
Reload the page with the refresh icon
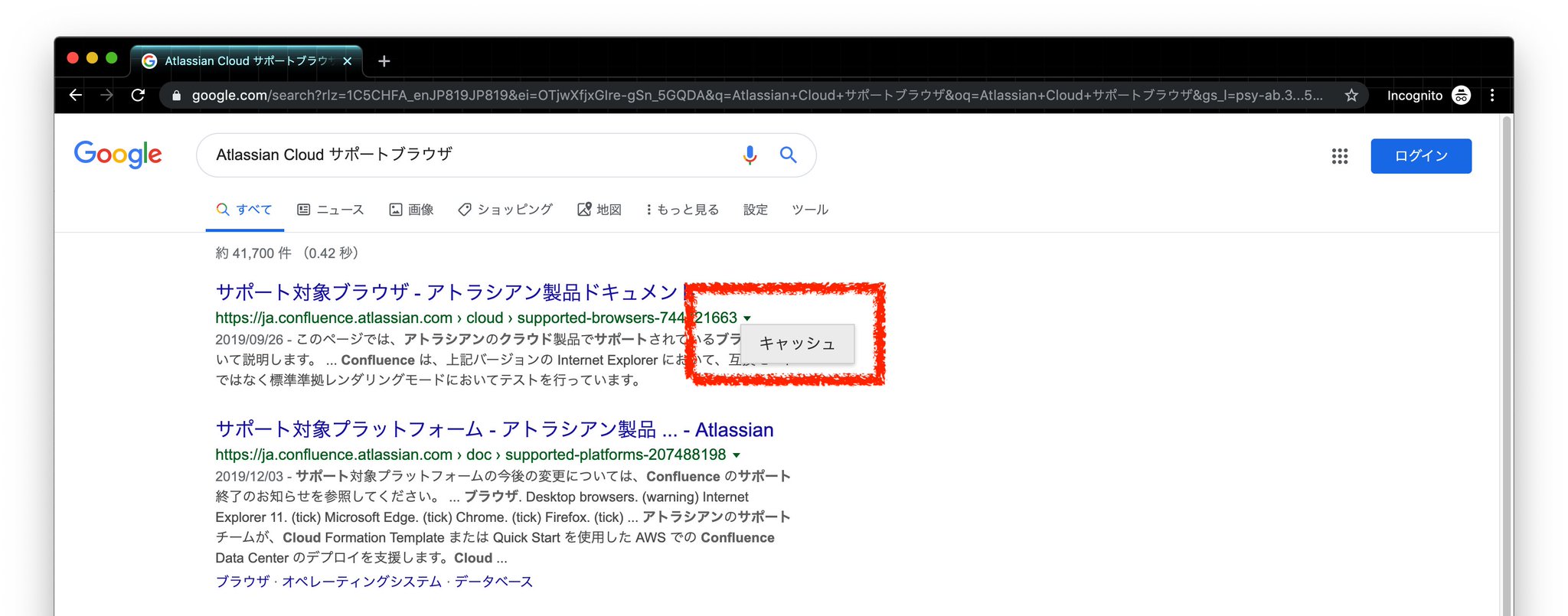(x=138, y=95)
